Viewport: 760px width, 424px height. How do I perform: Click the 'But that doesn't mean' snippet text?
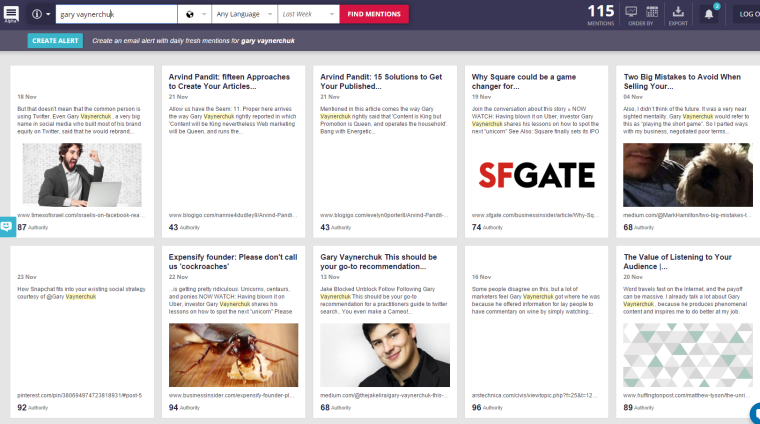79,120
